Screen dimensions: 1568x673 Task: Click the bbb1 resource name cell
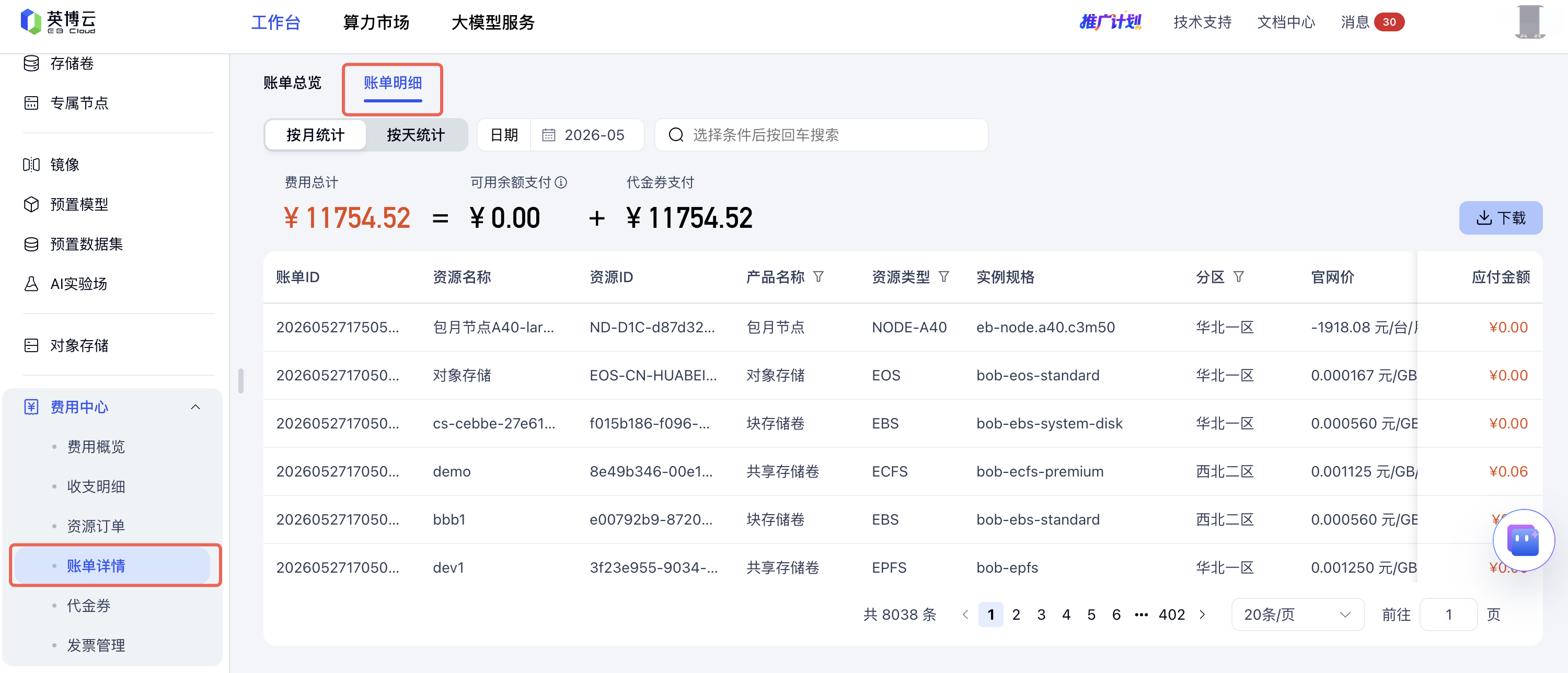point(448,520)
